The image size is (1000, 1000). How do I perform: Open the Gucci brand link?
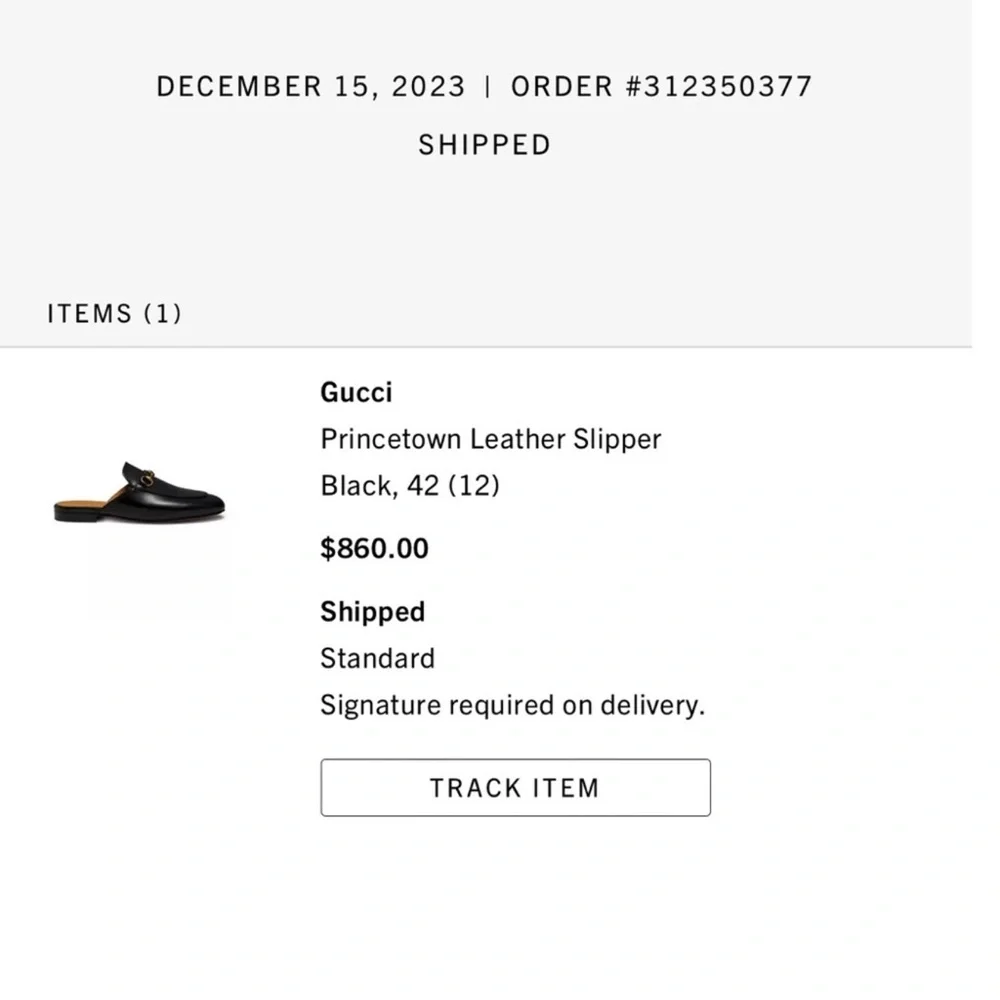tap(356, 392)
